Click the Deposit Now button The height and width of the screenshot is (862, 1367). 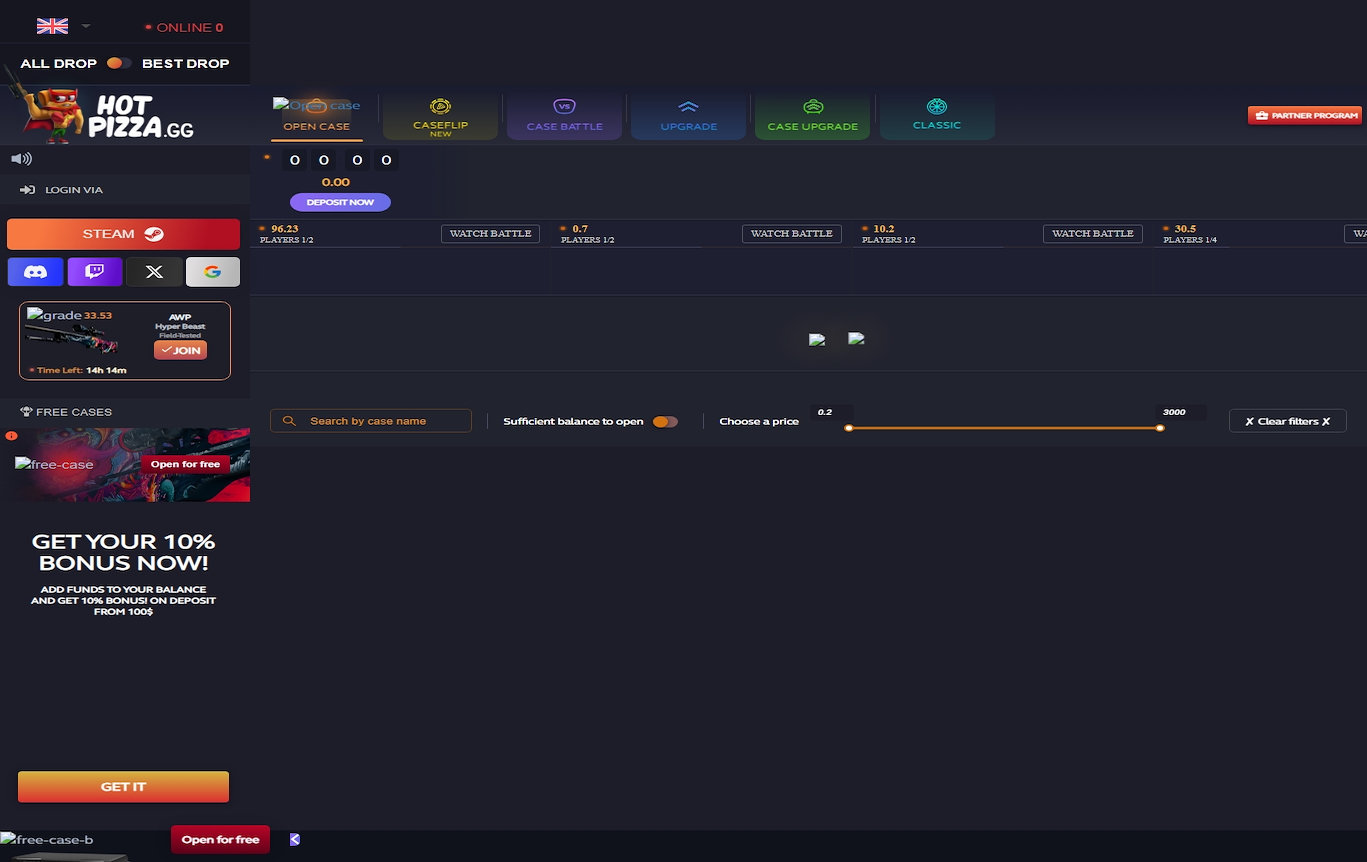pyautogui.click(x=340, y=202)
